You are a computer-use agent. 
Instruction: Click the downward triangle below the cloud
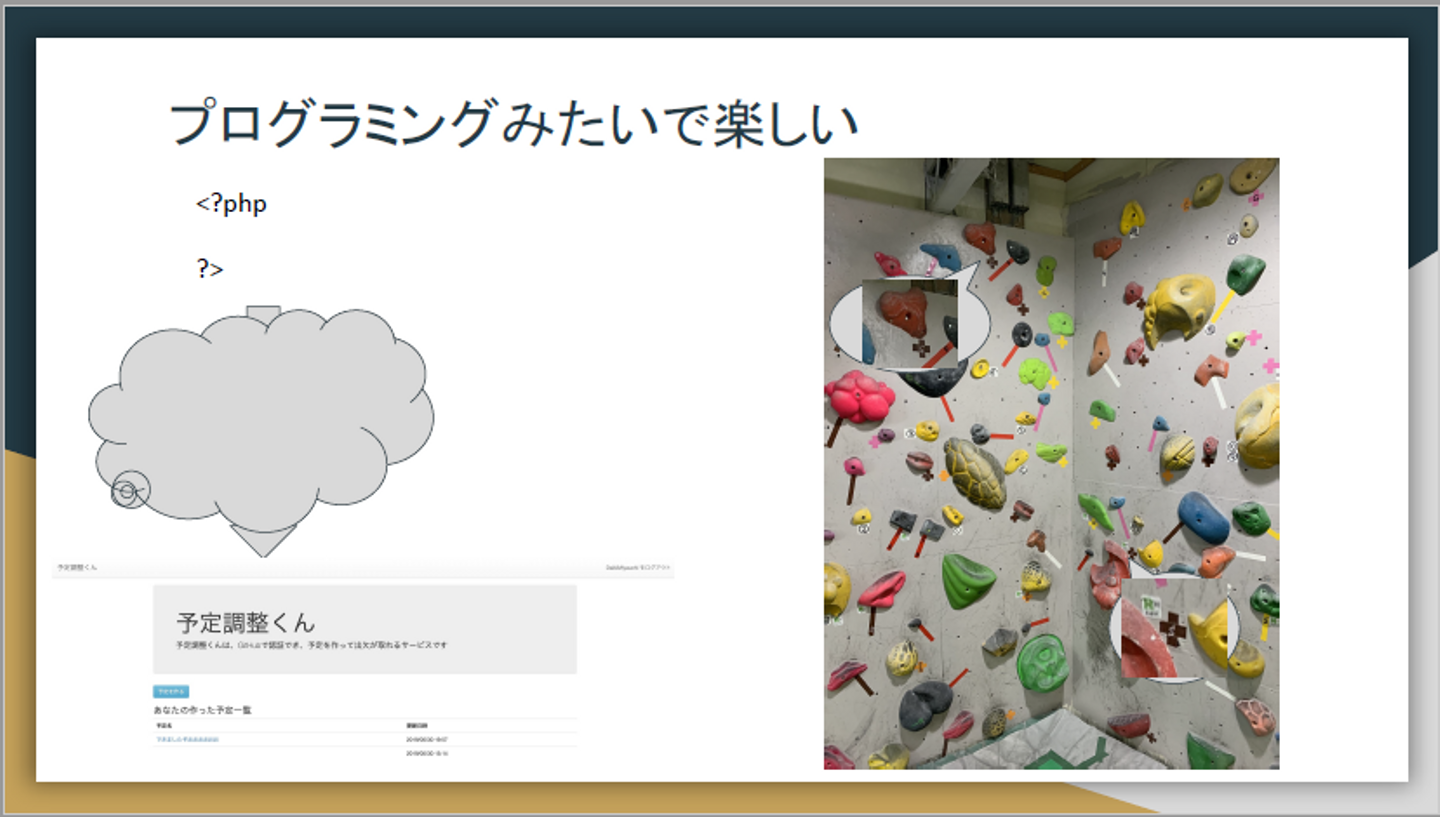pos(262,541)
